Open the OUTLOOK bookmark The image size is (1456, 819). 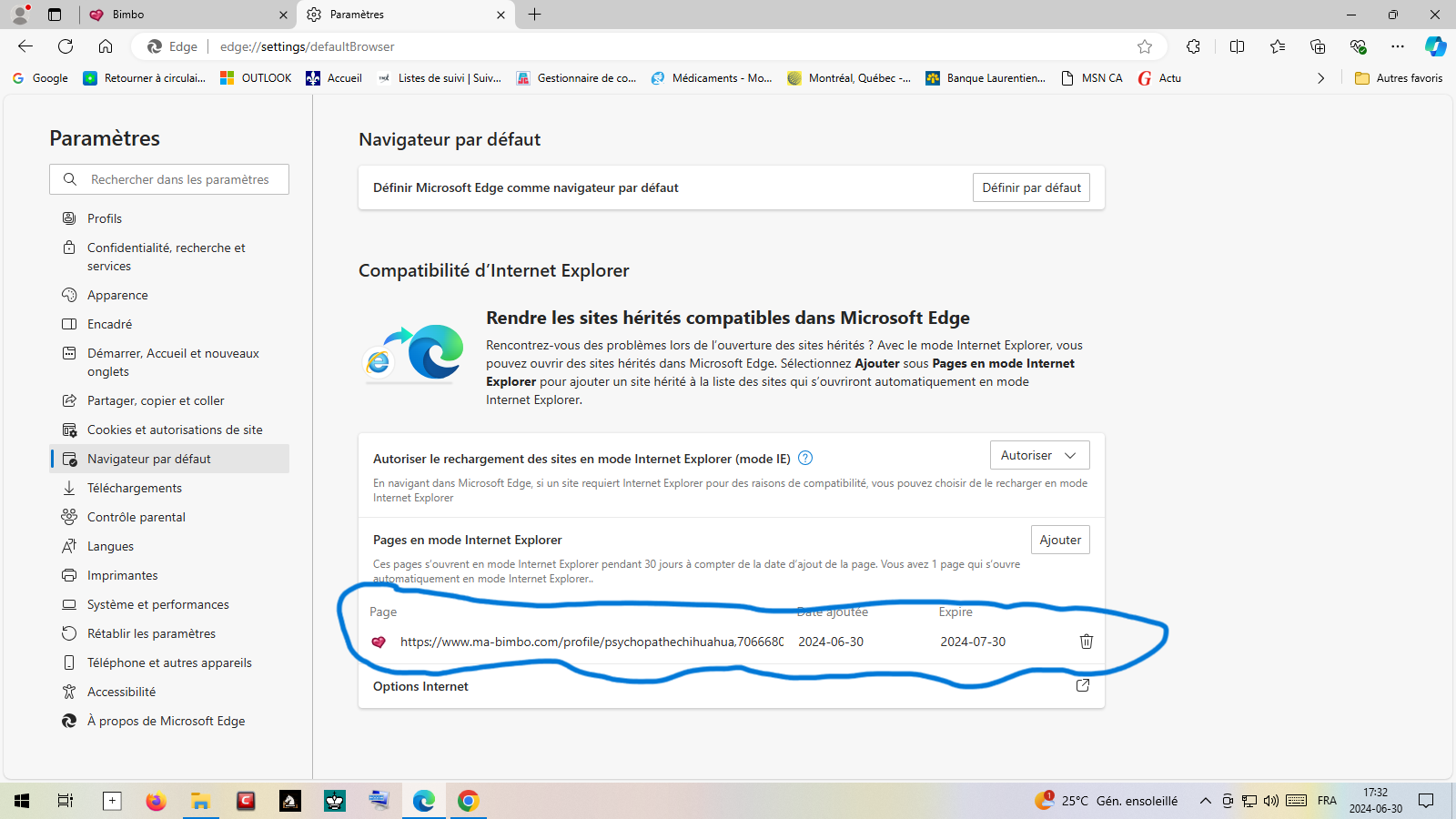pyautogui.click(x=256, y=78)
